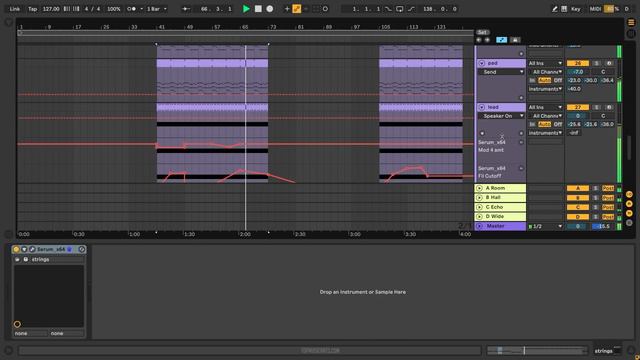Click the Stop transport button
The width and height of the screenshot is (640, 360).
tap(258, 9)
